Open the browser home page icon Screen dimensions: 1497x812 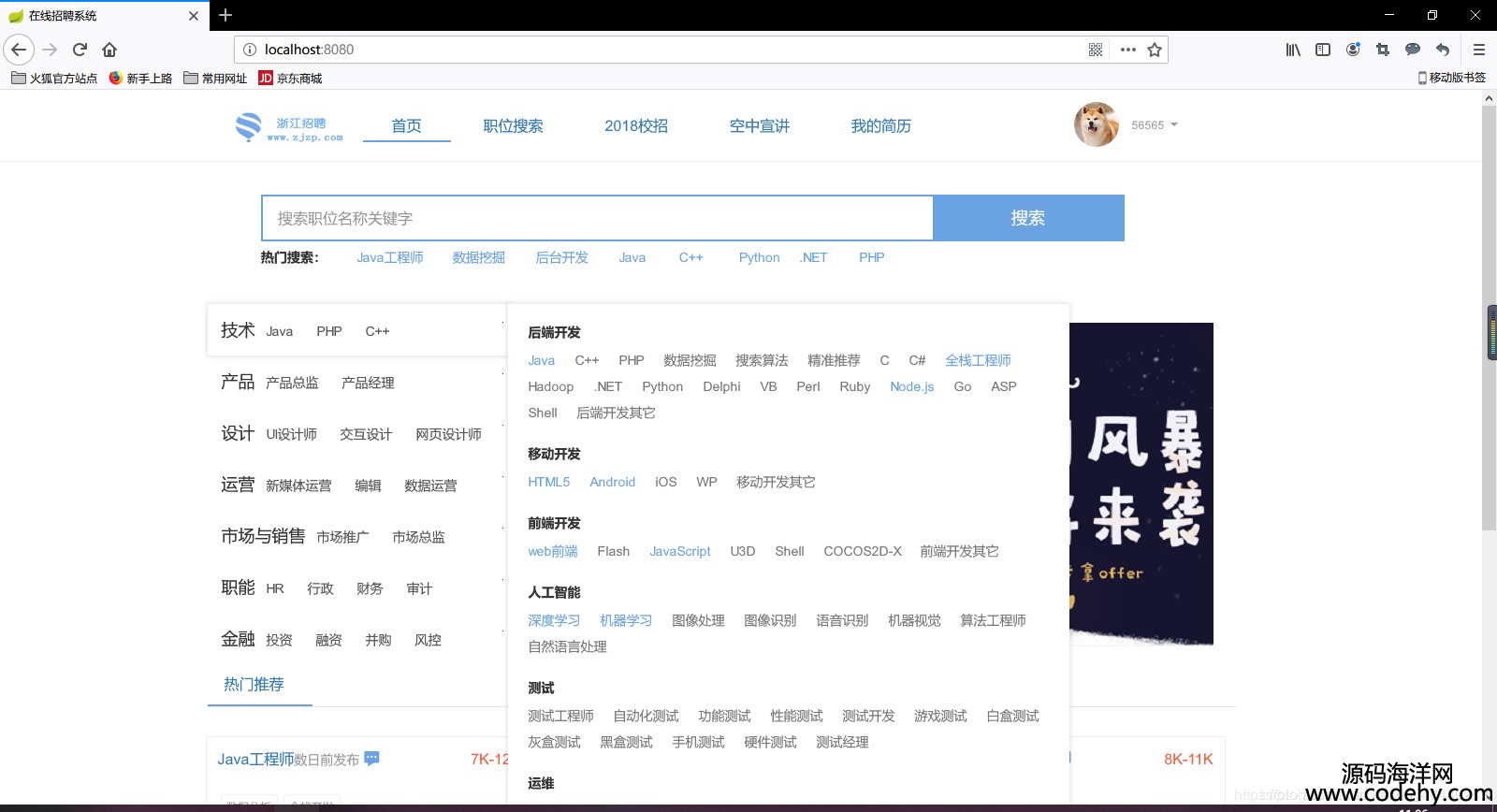tap(109, 50)
